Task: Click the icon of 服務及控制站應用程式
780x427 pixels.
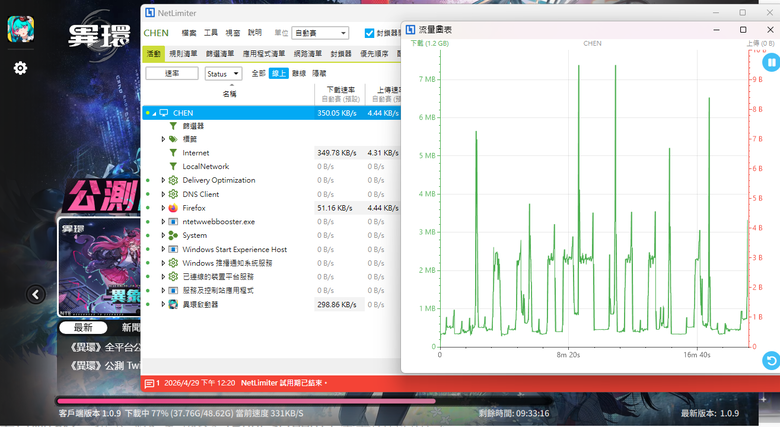Action: tap(173, 290)
